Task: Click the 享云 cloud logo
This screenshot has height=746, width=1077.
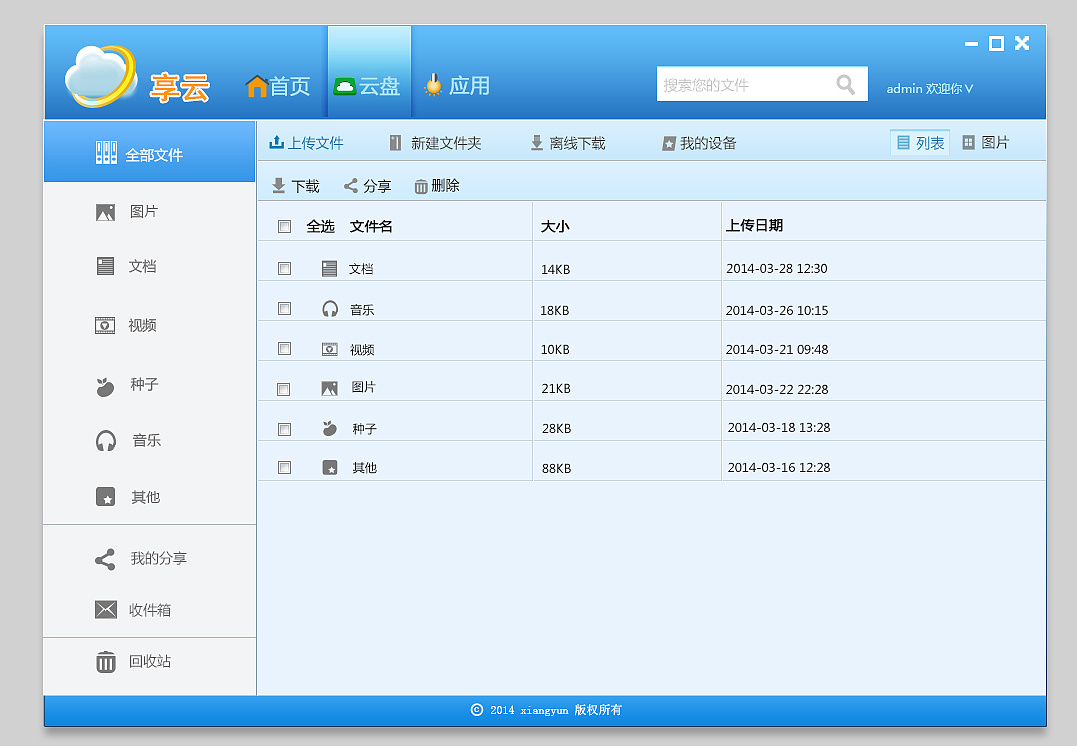Action: pos(137,78)
